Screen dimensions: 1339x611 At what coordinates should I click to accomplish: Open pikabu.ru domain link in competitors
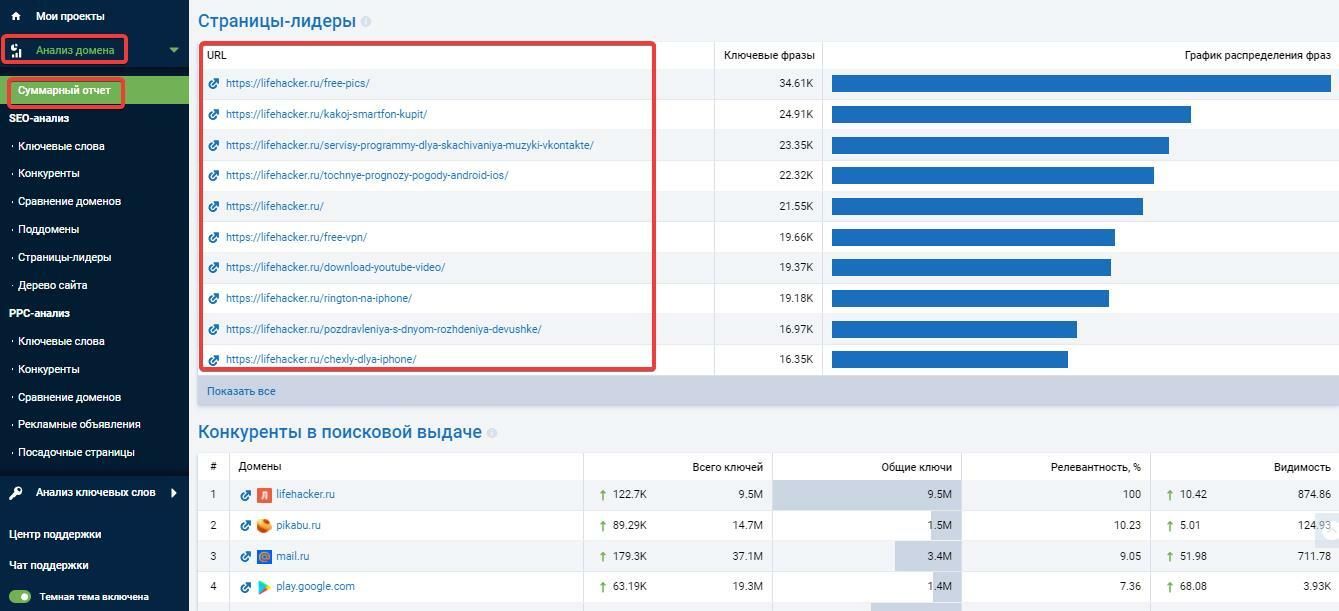pyautogui.click(x=298, y=525)
